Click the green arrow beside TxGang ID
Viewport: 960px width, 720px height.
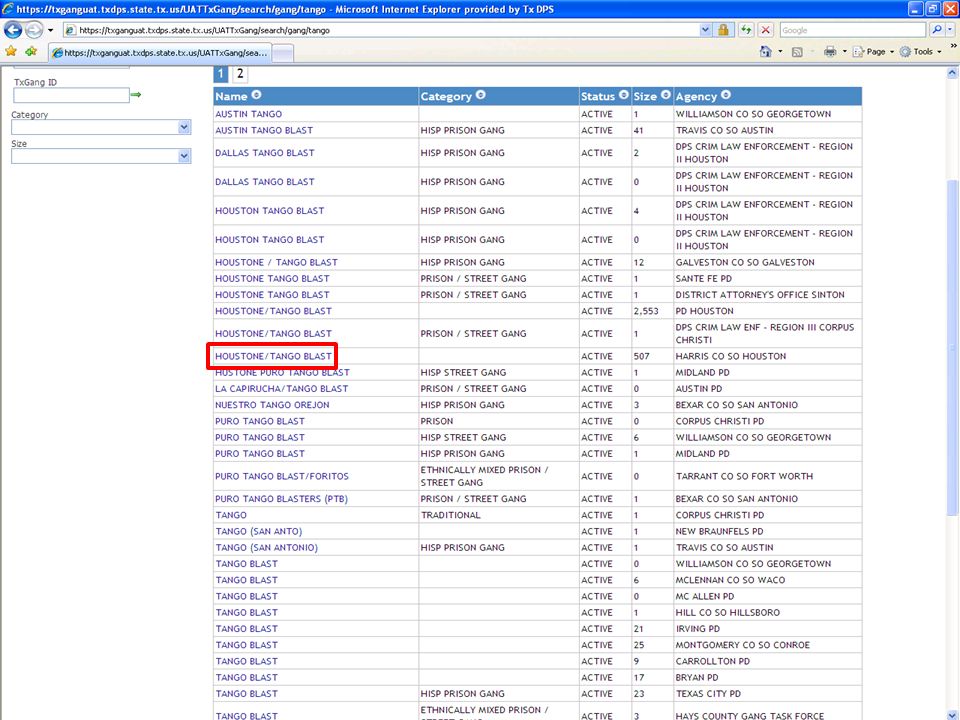pos(136,94)
